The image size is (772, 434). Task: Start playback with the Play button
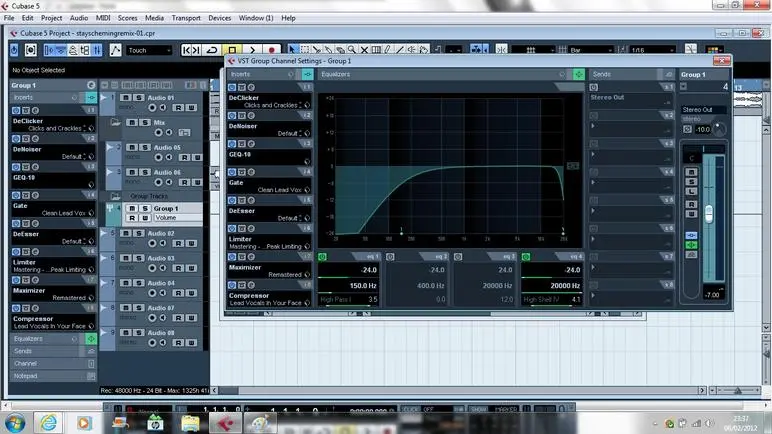pyautogui.click(x=252, y=50)
